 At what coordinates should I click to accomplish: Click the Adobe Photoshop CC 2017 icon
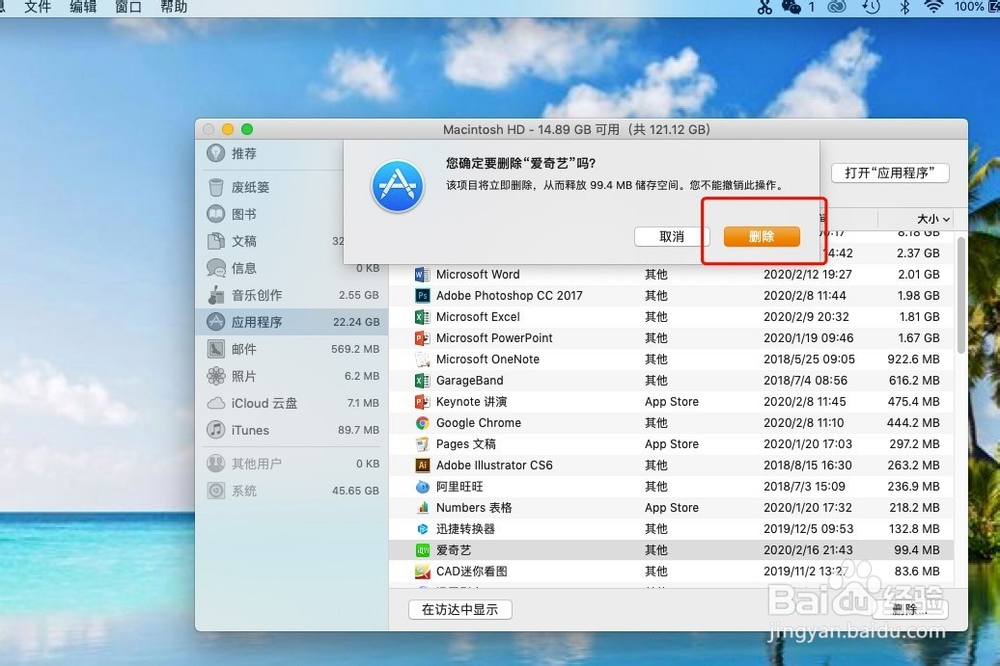[x=423, y=295]
